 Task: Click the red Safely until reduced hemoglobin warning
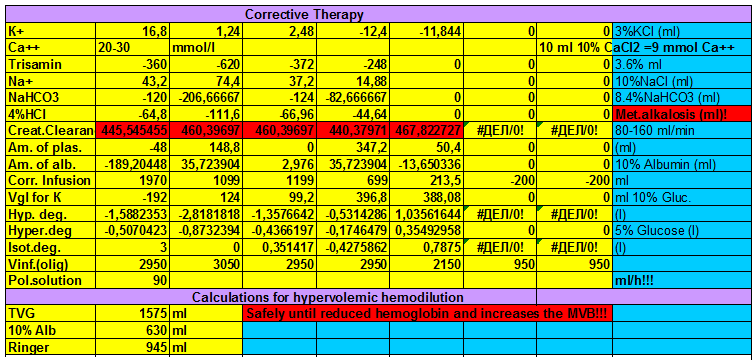427,314
